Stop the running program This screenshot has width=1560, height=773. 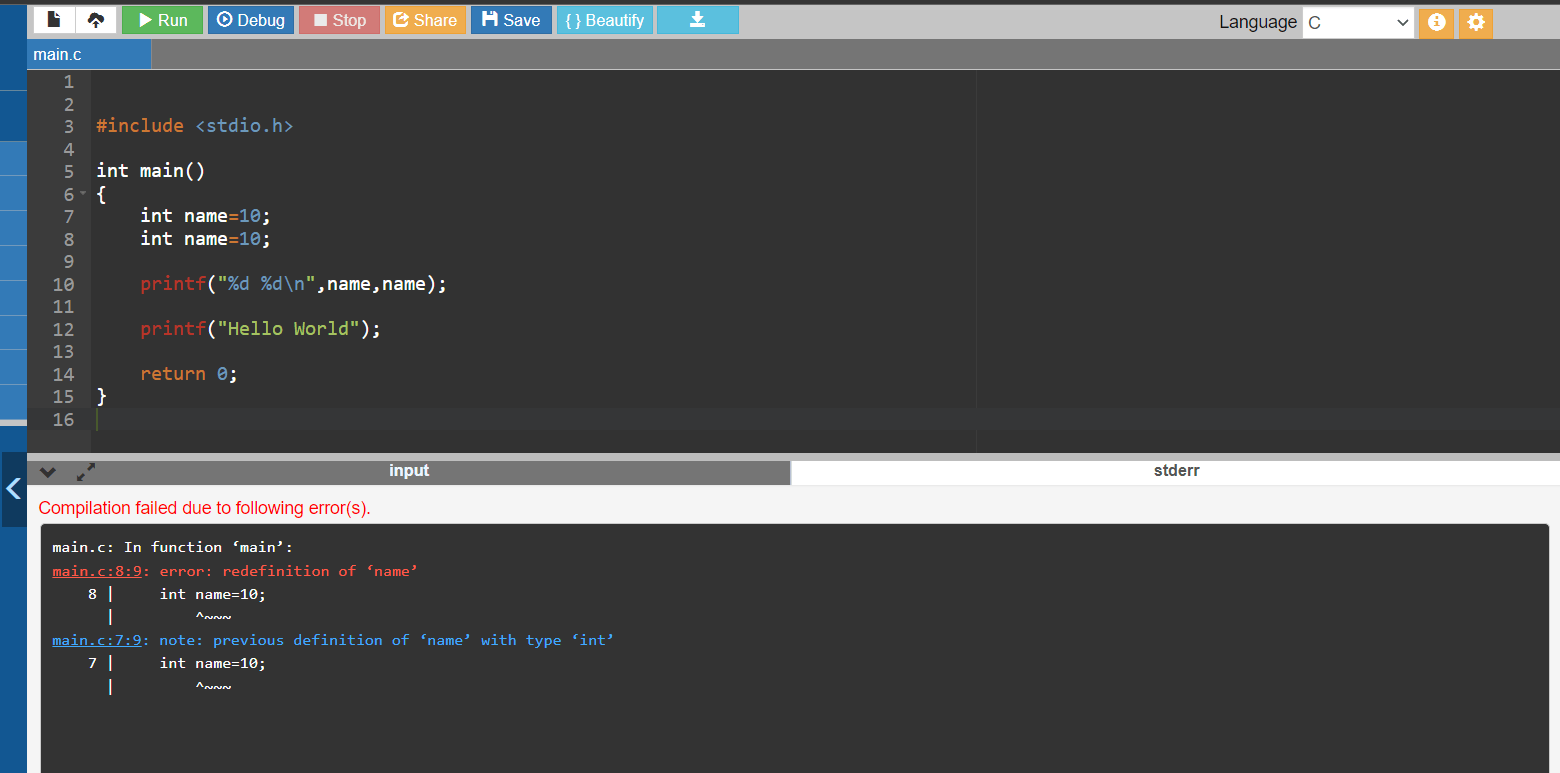(x=339, y=20)
